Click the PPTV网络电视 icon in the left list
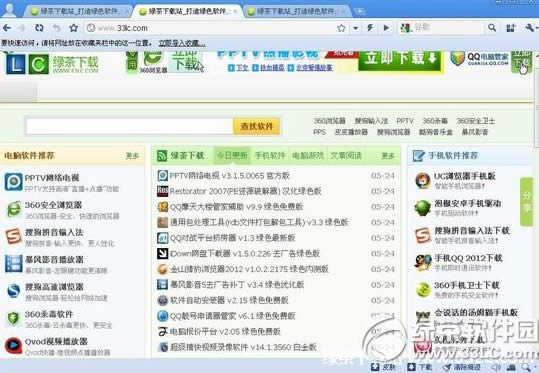This screenshot has height=373, width=539. click(x=13, y=182)
